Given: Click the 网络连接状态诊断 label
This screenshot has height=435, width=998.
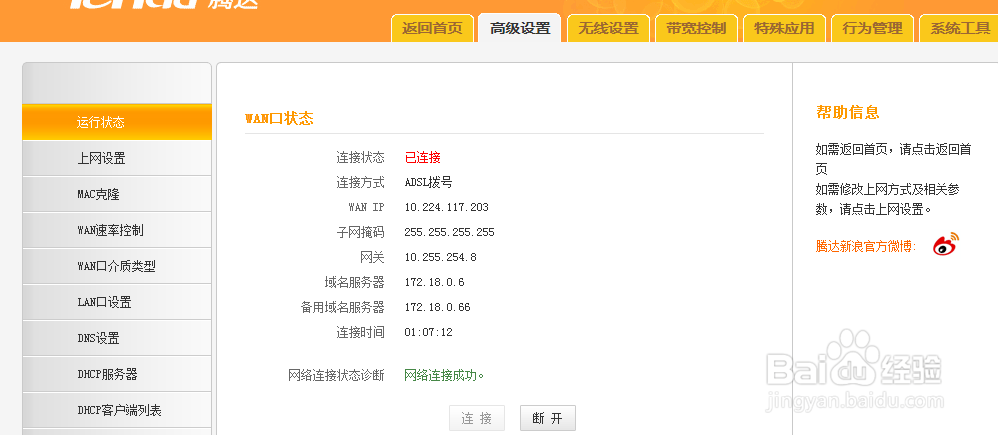Looking at the screenshot, I should pos(336,375).
